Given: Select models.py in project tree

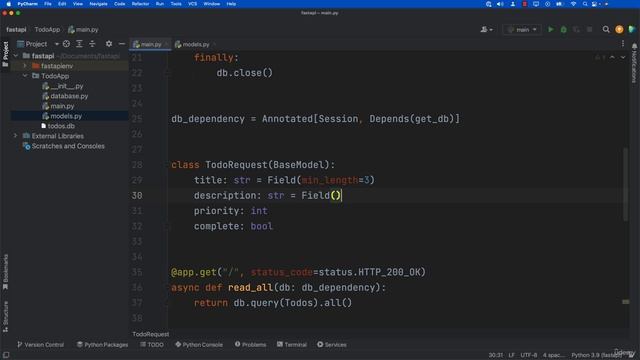Looking at the screenshot, I should point(66,116).
